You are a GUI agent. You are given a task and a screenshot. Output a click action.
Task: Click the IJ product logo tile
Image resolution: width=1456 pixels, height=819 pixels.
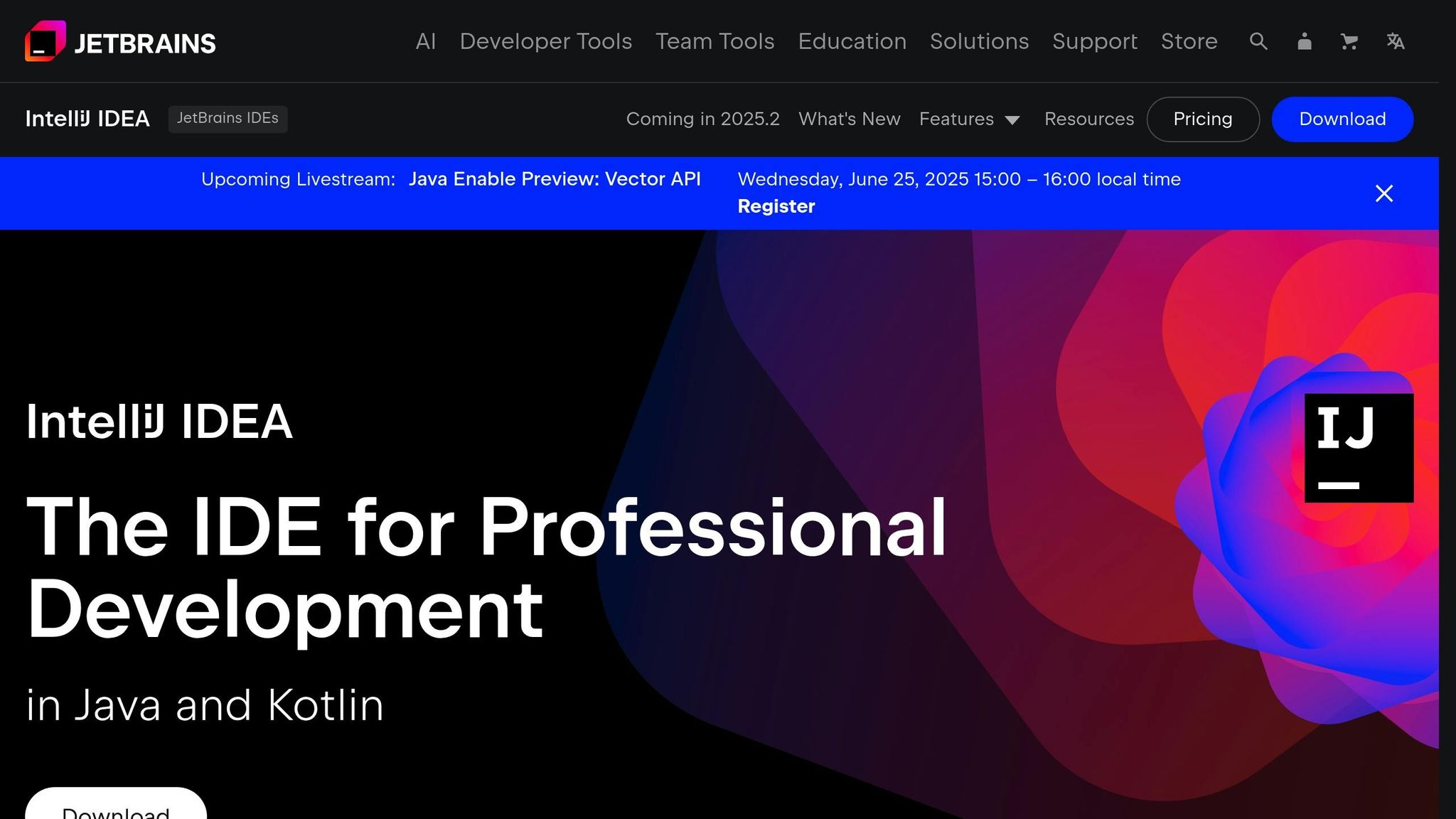coord(1359,448)
